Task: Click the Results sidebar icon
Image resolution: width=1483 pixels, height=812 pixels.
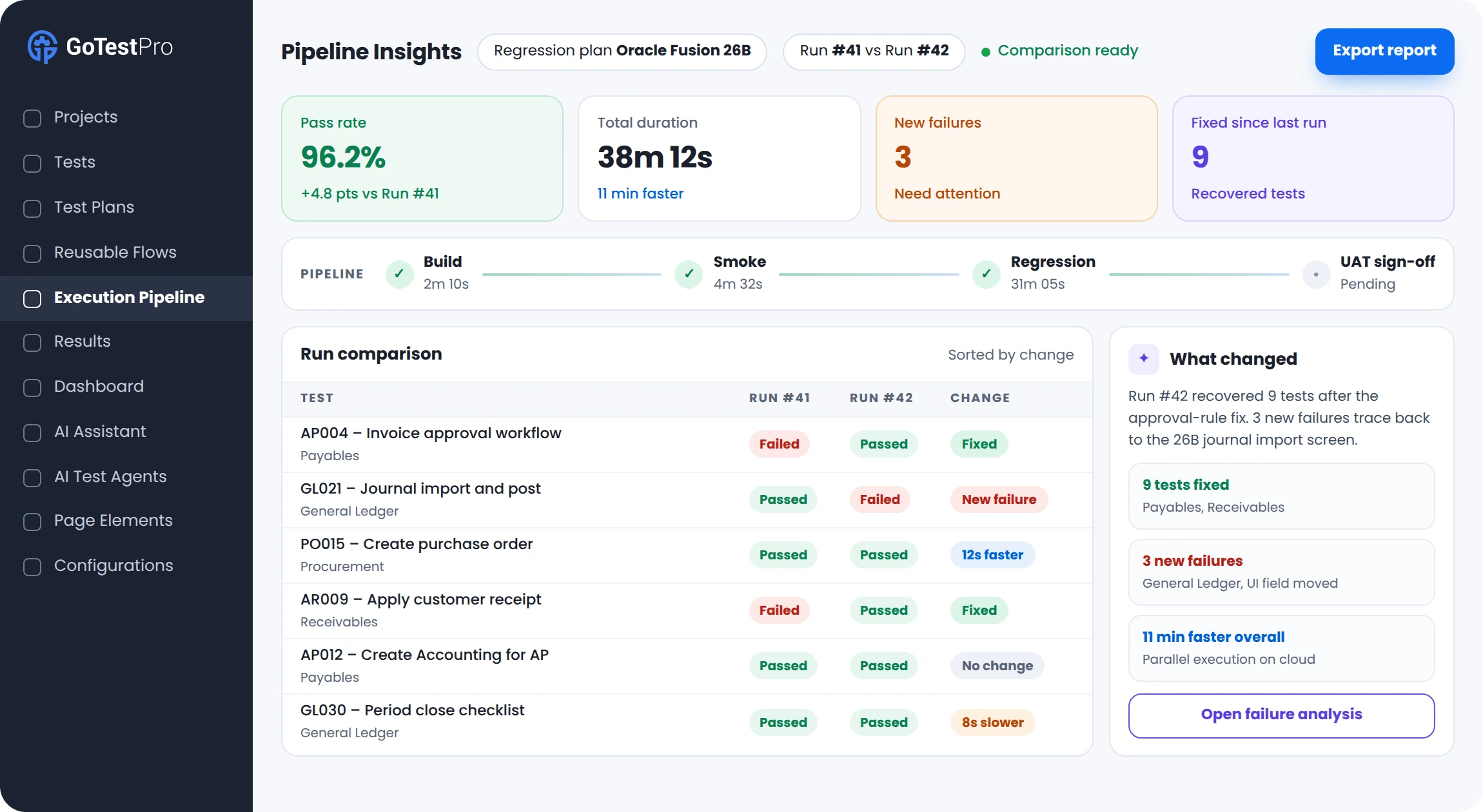Action: (32, 342)
